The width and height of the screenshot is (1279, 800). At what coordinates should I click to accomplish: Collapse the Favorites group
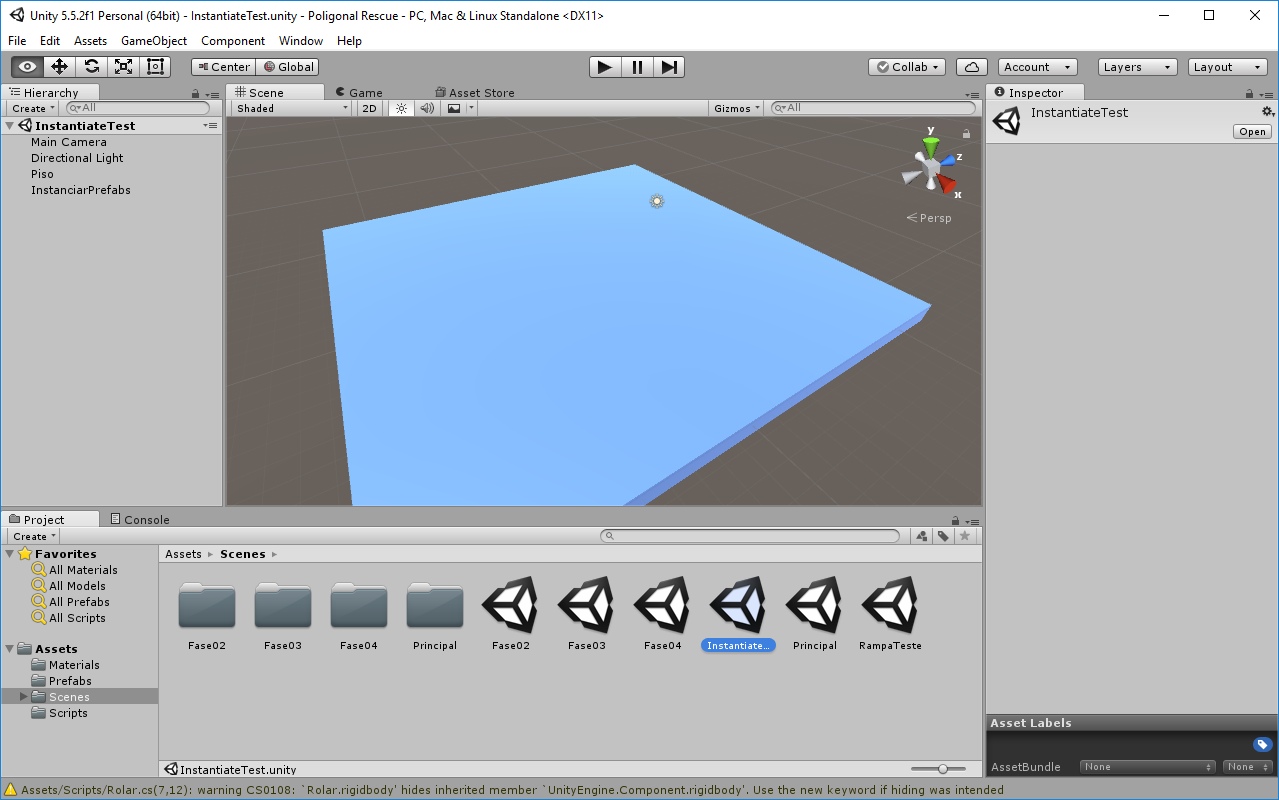(9, 554)
